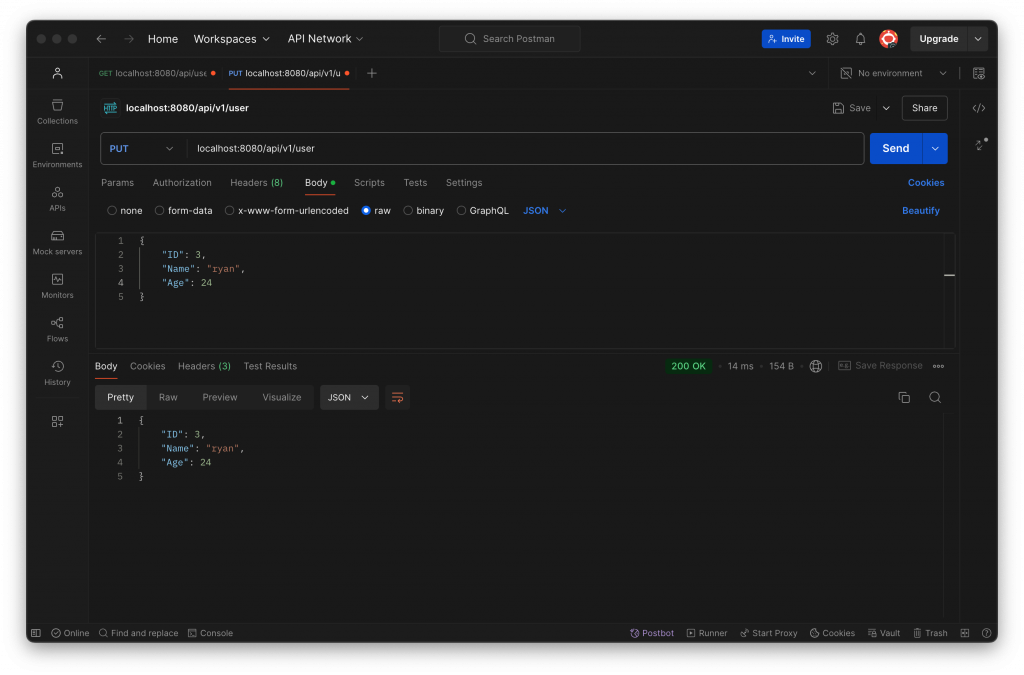Viewport: 1024px width, 675px height.
Task: Open the response more options ellipsis
Action: click(938, 366)
